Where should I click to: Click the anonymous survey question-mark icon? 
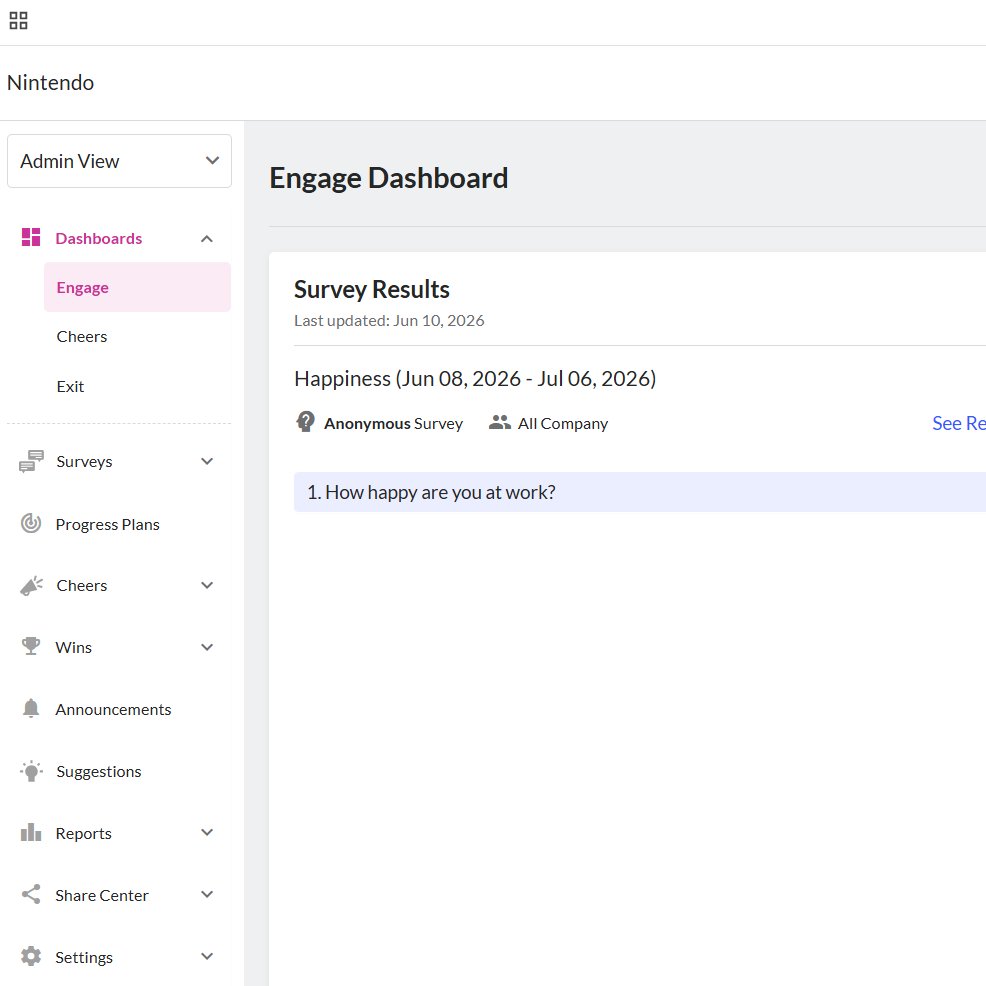[x=306, y=422]
